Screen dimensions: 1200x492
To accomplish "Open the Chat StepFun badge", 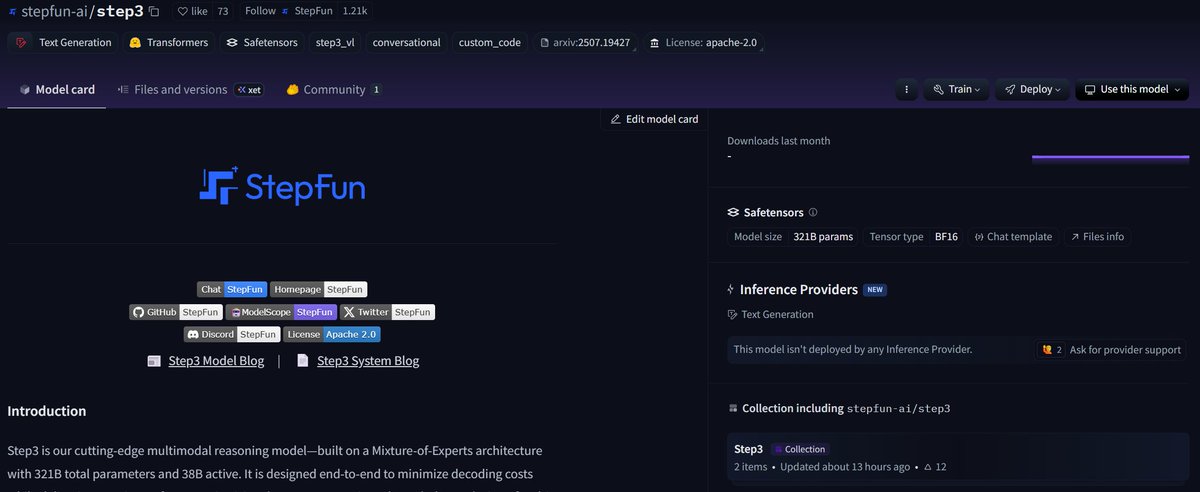I will pyautogui.click(x=232, y=289).
